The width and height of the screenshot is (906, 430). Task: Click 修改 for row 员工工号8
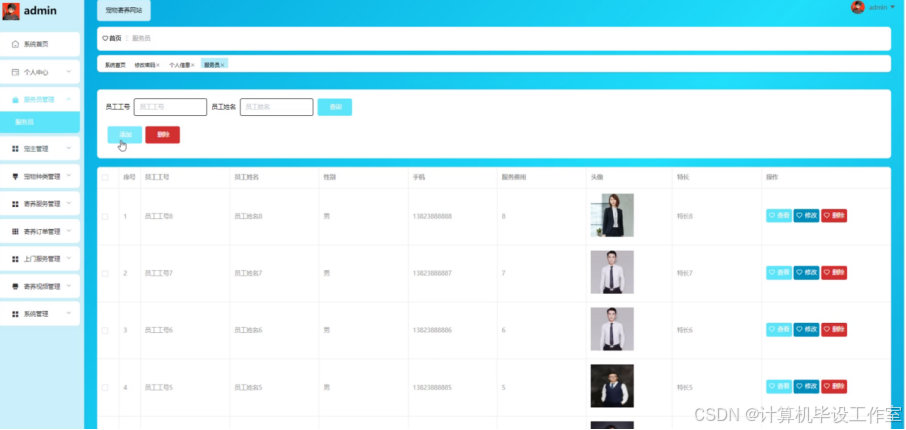806,216
